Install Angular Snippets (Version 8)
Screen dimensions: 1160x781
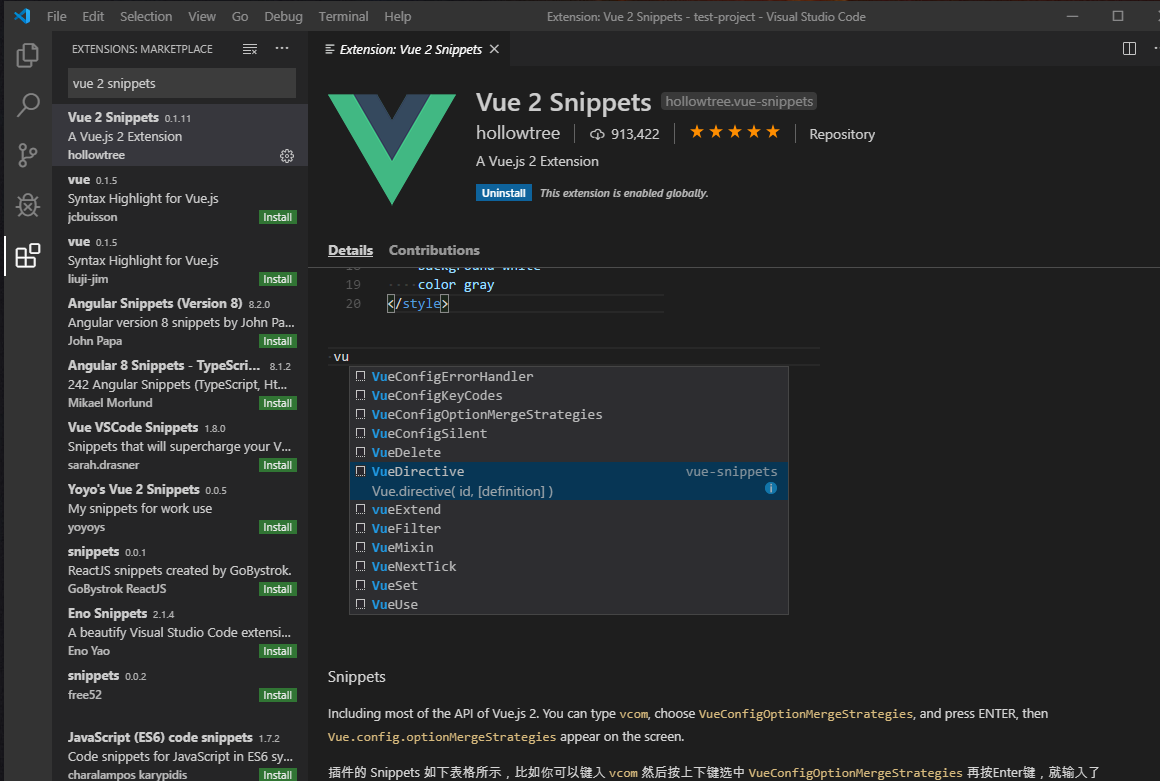click(277, 342)
